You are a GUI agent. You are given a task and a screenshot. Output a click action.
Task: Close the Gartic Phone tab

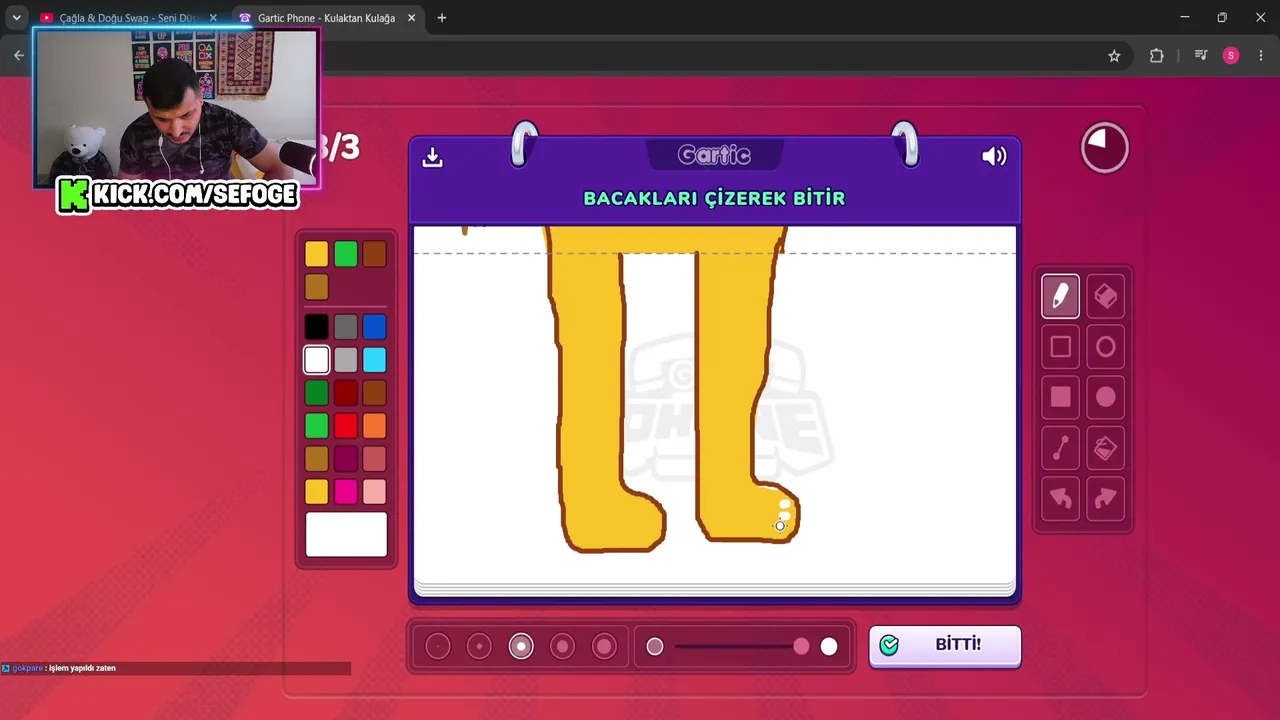[411, 18]
